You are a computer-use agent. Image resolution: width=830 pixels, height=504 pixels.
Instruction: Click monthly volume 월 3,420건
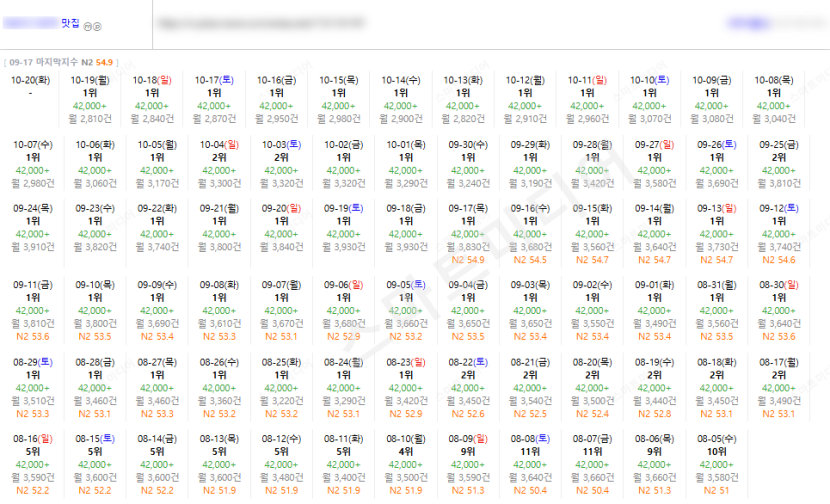pos(592,183)
